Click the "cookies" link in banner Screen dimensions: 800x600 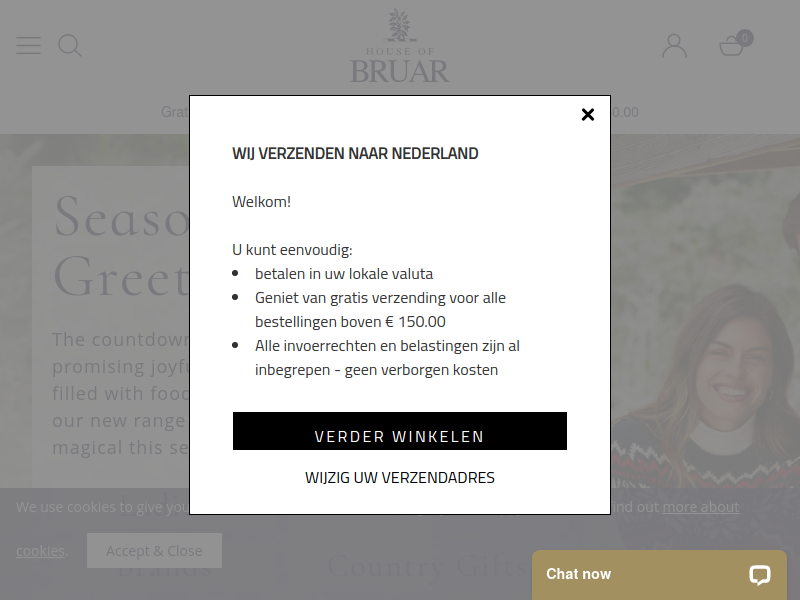pyautogui.click(x=40, y=551)
